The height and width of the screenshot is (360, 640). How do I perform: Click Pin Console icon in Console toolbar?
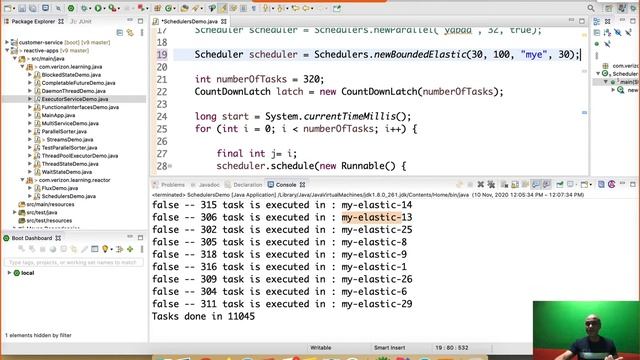tap(560, 184)
